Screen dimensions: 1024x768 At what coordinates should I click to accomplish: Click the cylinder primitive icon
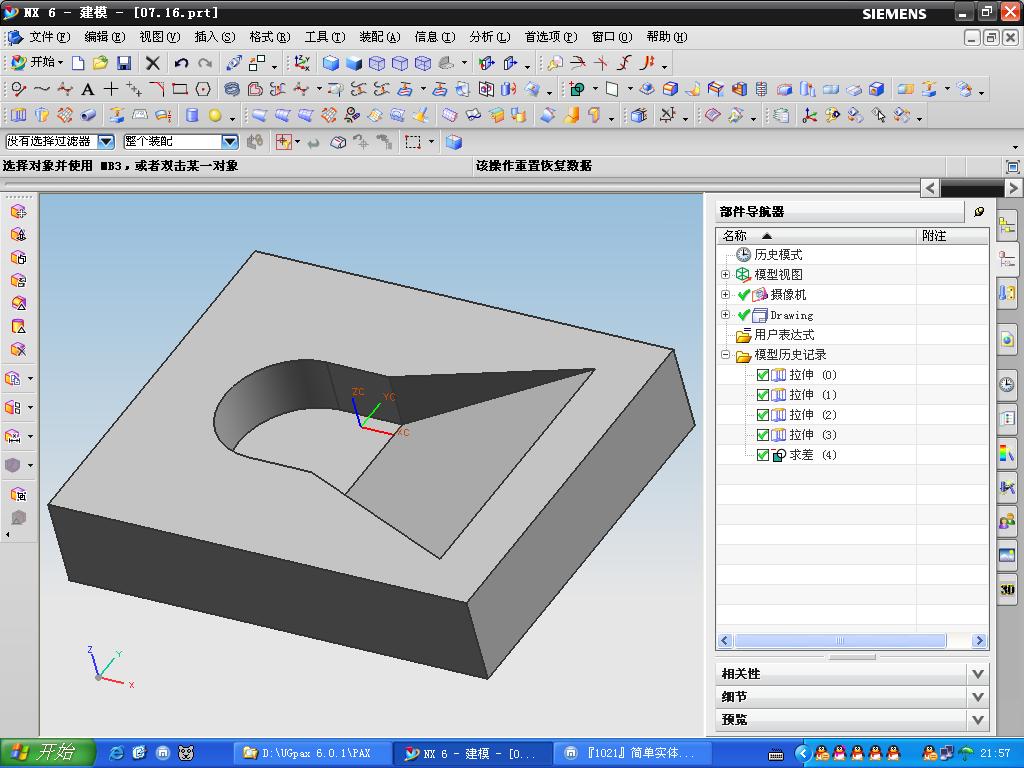click(192, 116)
